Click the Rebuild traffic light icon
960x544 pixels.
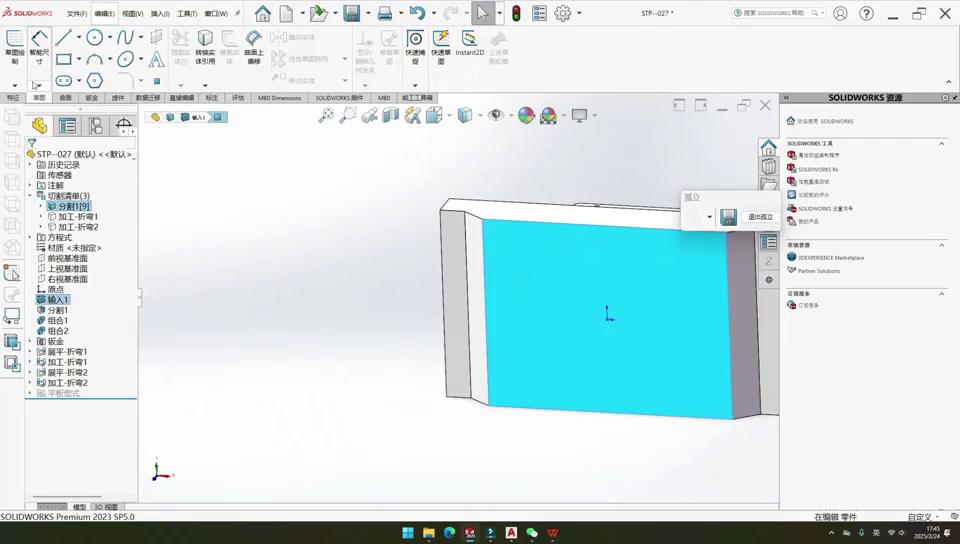point(516,14)
